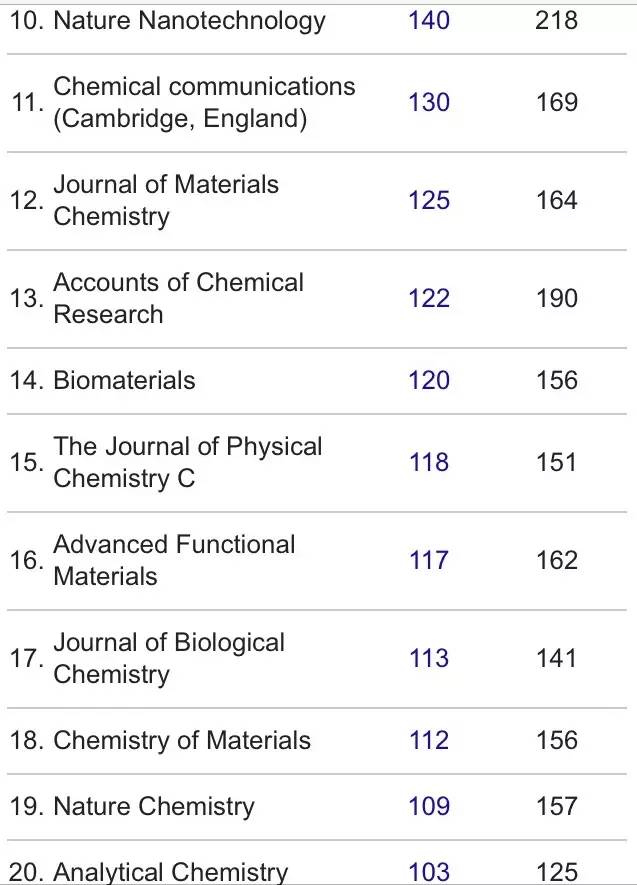Open Nature Chemistry h5-index 109 link

coord(429,806)
